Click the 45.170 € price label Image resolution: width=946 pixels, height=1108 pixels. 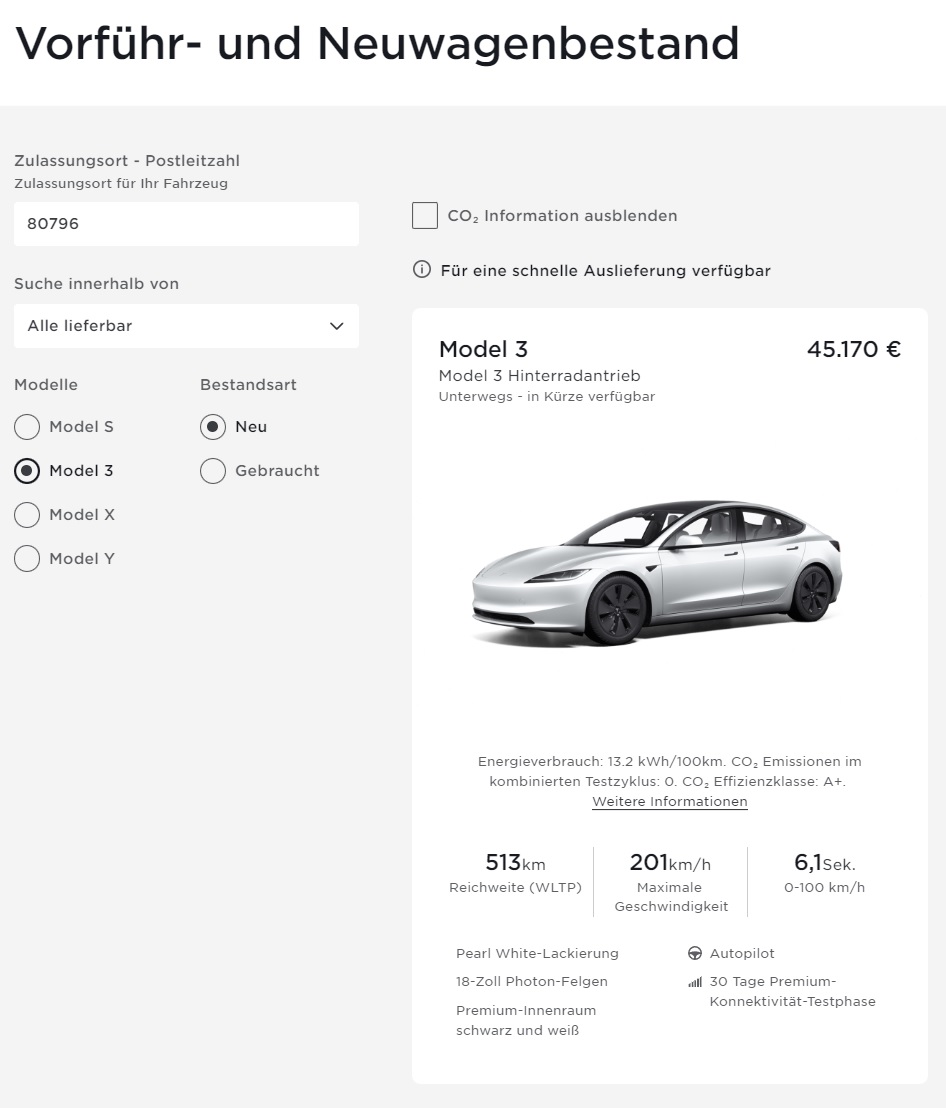[x=853, y=349]
